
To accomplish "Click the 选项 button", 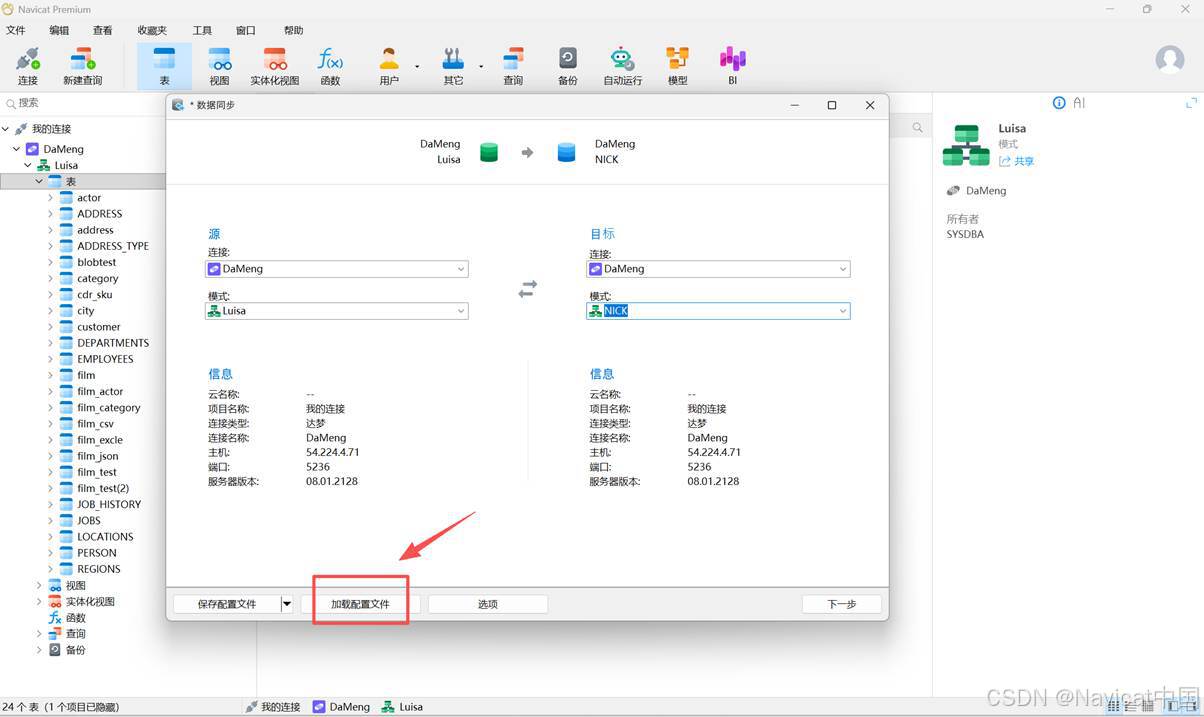I will click(488, 604).
